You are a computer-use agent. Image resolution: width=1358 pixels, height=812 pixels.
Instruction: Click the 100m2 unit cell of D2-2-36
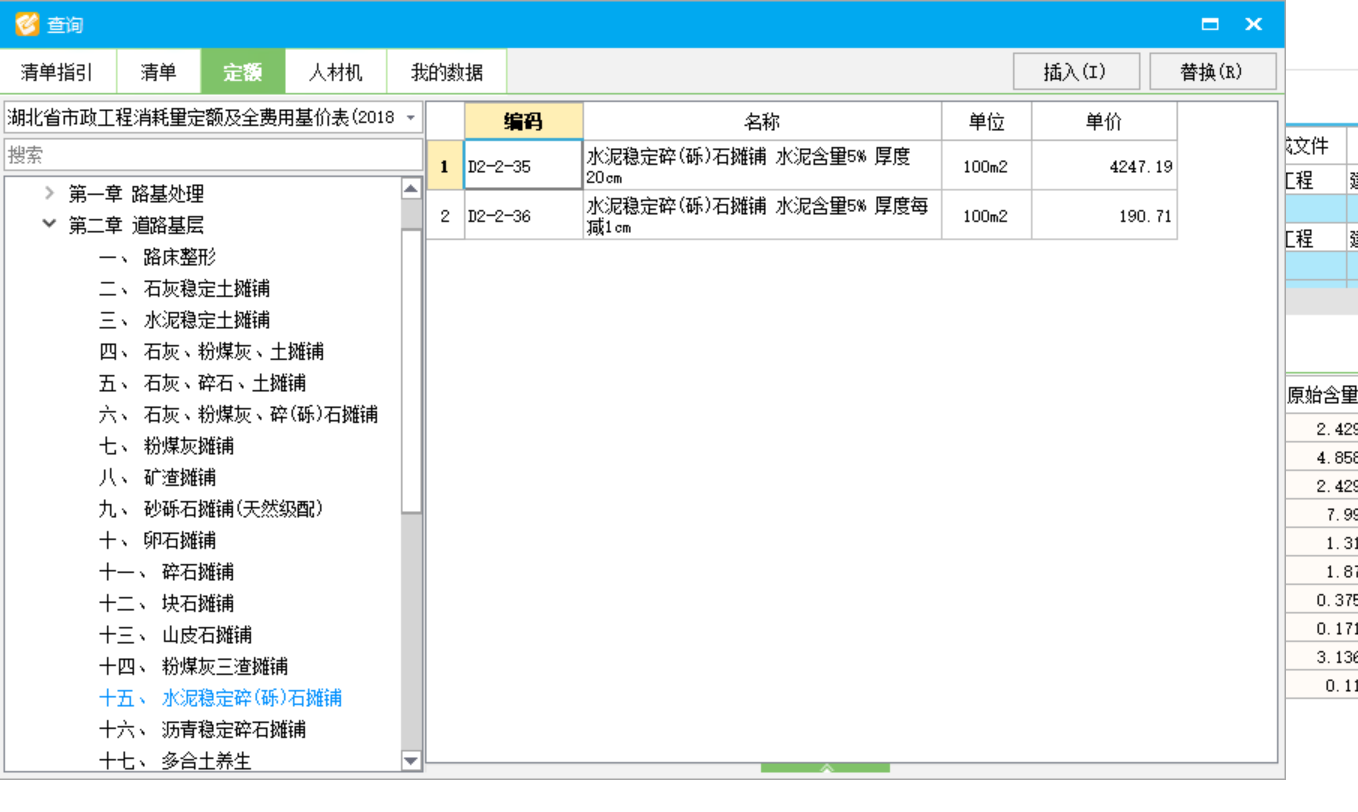[x=986, y=216]
